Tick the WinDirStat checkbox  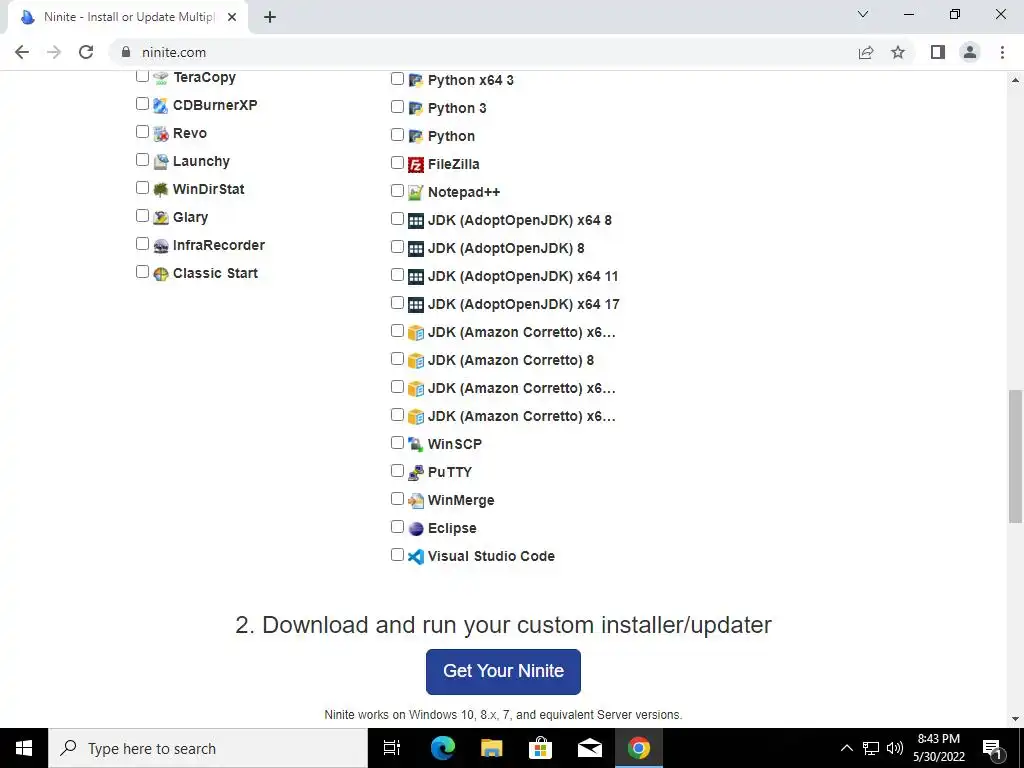click(x=142, y=188)
